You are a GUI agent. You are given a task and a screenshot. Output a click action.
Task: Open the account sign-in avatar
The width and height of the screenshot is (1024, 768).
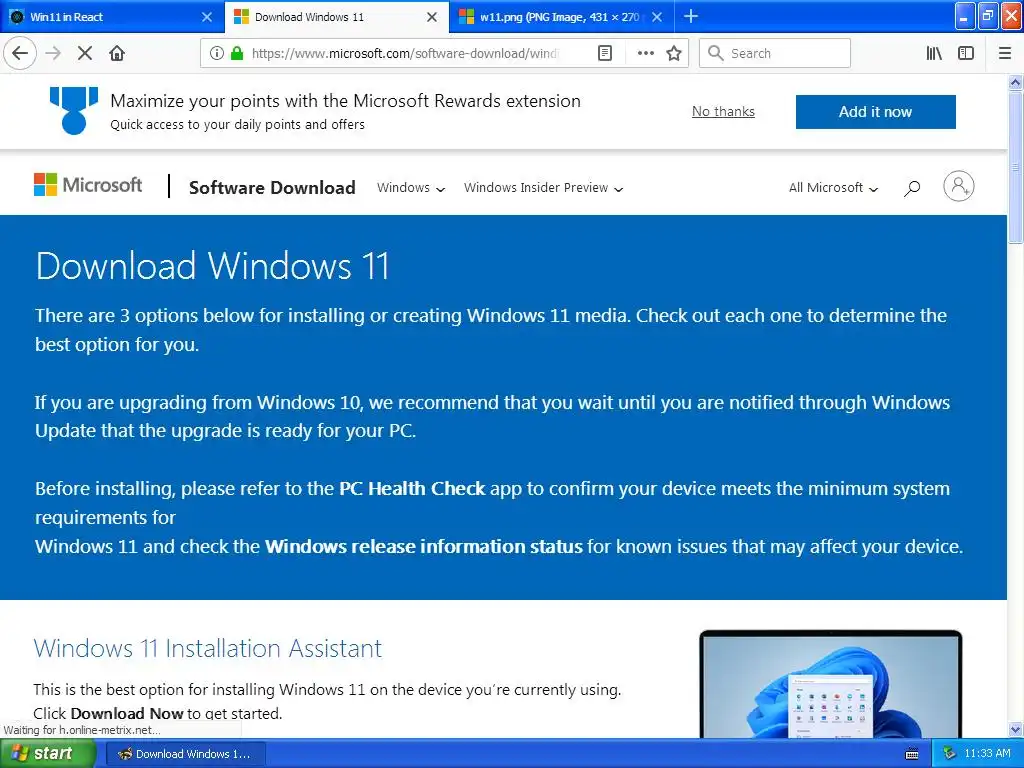click(958, 186)
